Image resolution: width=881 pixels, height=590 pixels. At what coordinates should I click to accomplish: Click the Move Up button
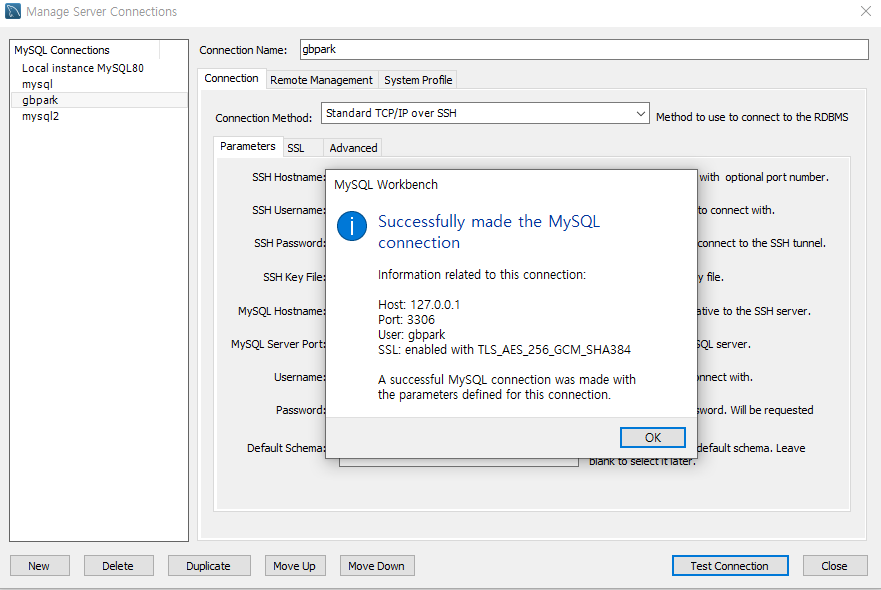pyautogui.click(x=294, y=566)
